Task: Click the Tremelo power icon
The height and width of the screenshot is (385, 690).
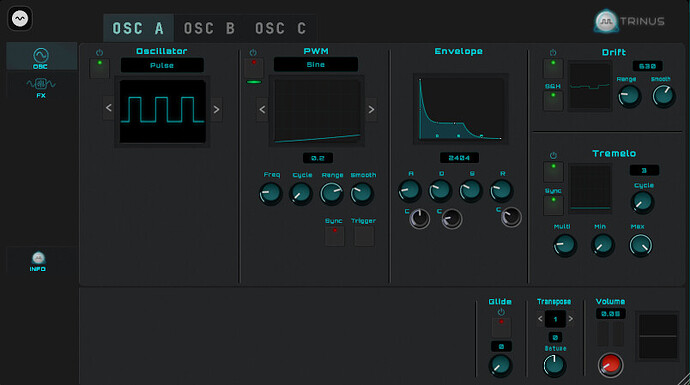Action: [x=553, y=155]
